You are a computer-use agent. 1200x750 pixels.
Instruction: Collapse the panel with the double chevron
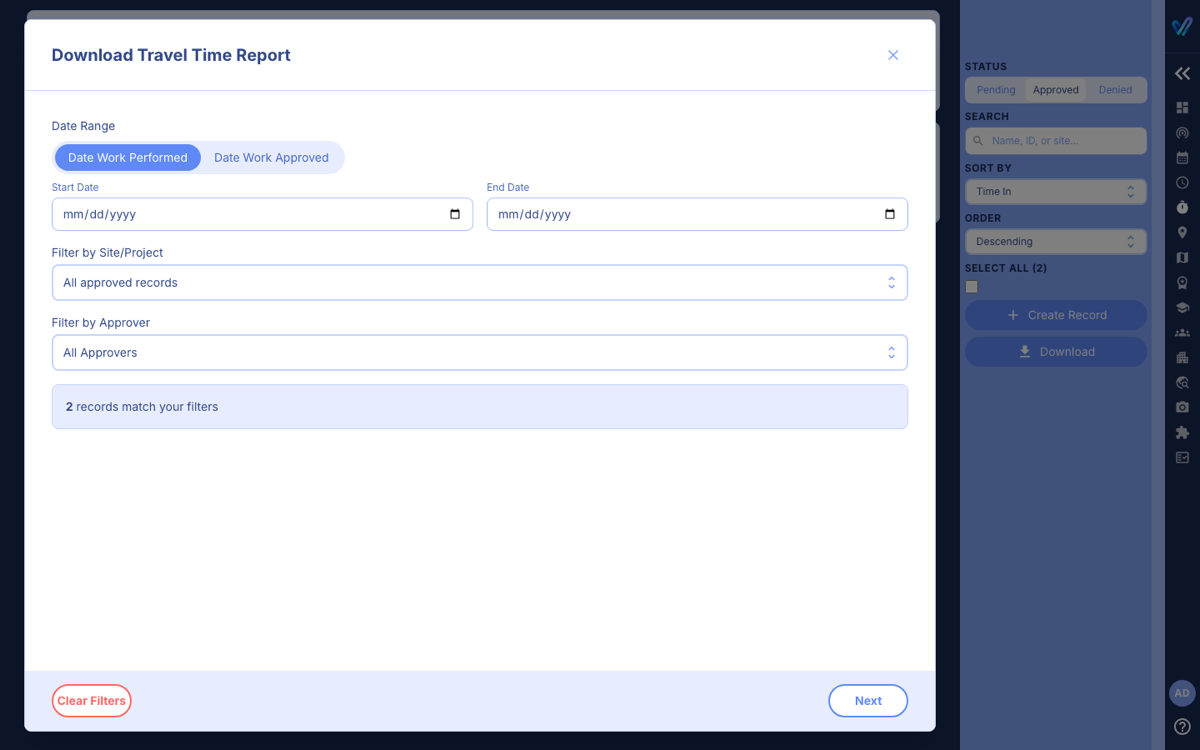(1182, 74)
